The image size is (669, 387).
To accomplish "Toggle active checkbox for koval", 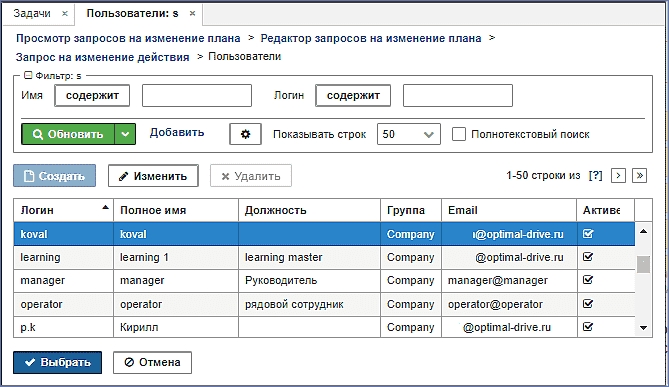I will pos(588,234).
